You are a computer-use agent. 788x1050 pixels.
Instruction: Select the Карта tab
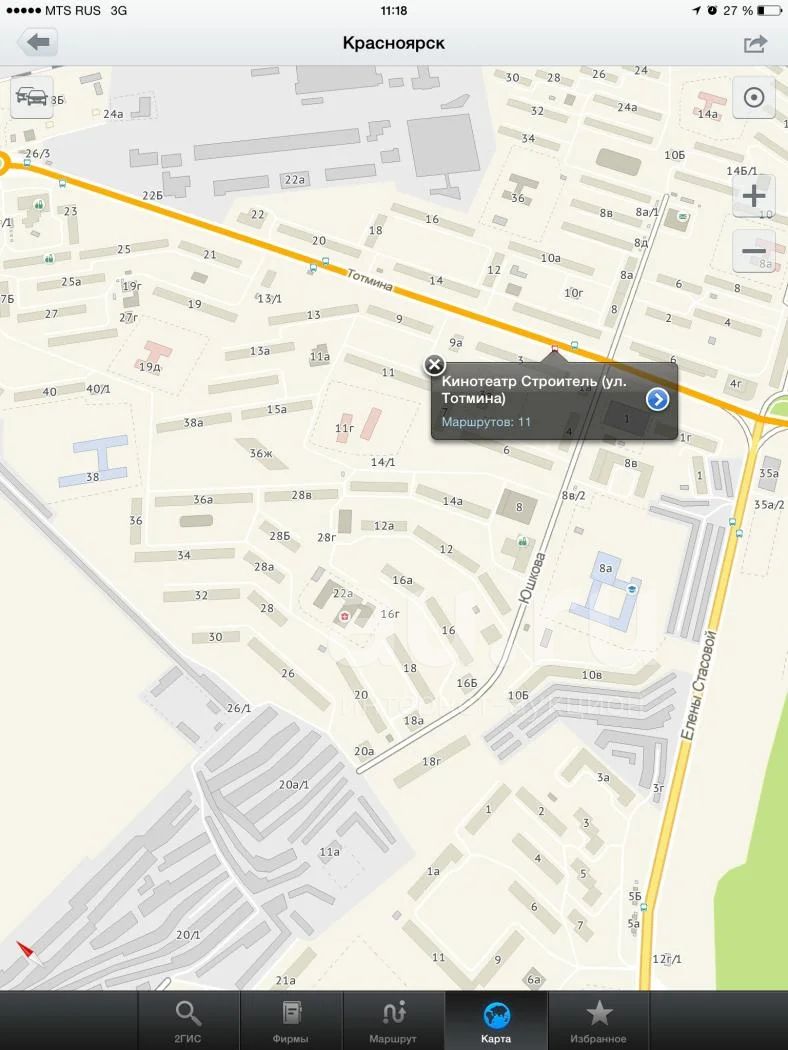(496, 1021)
